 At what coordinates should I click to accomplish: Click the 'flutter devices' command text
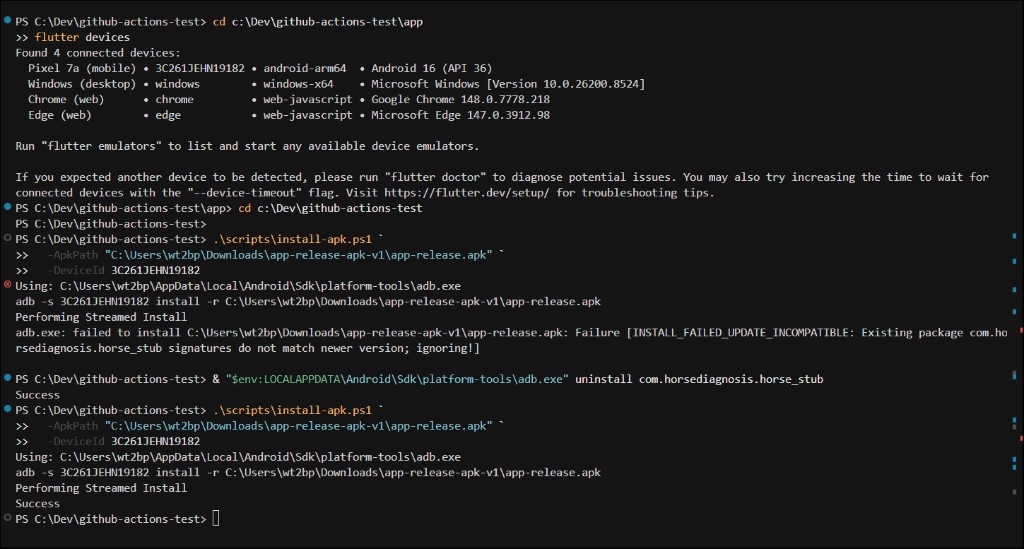coord(82,37)
